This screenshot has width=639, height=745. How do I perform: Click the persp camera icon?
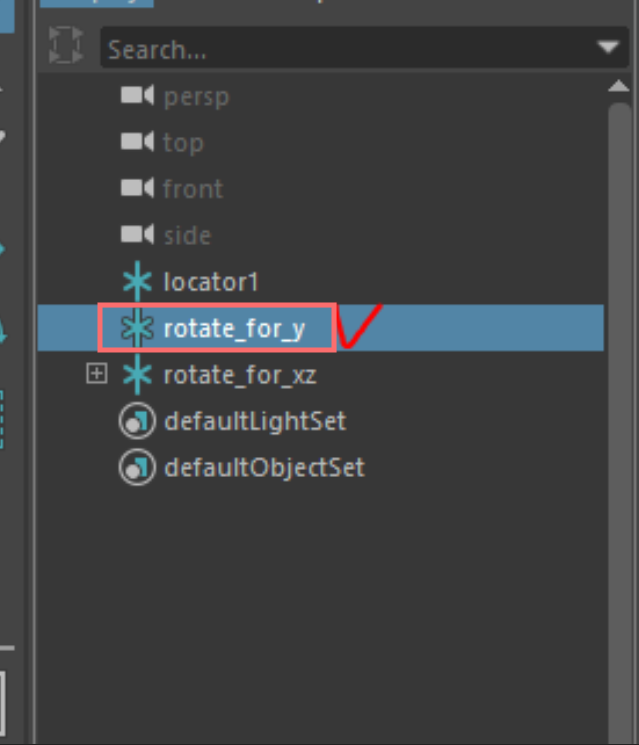coord(137,96)
